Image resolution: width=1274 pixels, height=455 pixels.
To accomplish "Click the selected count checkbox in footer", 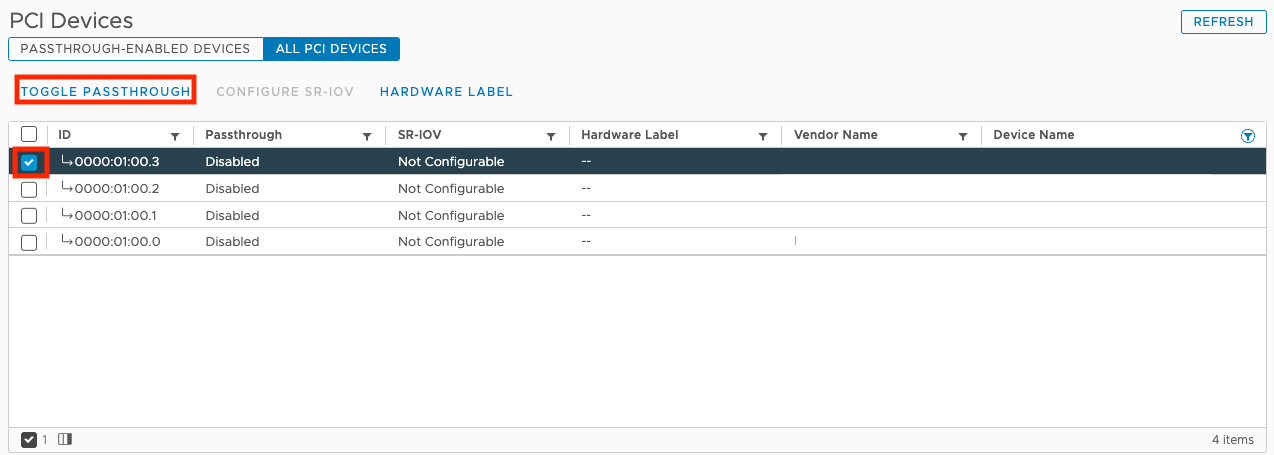I will pyautogui.click(x=29, y=439).
